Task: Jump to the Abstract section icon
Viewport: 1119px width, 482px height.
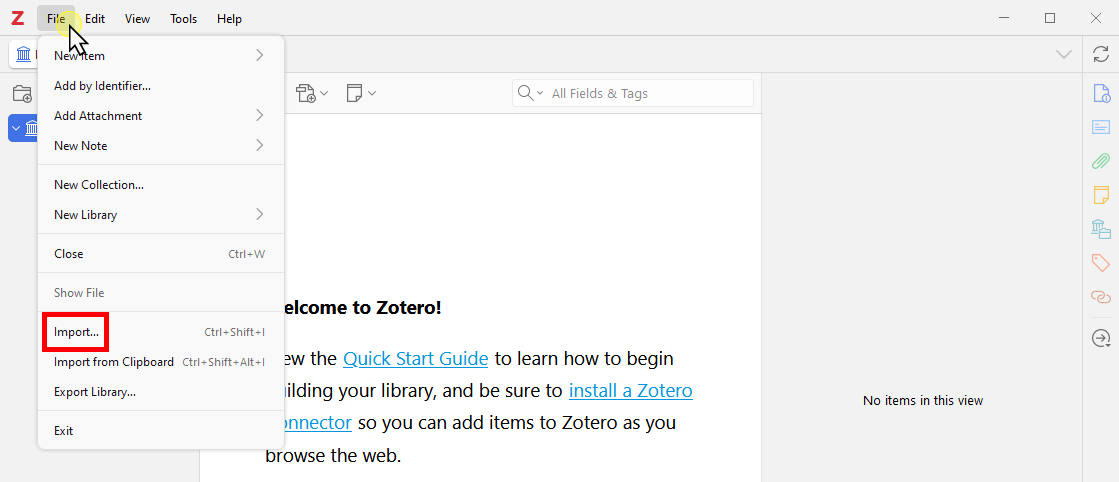Action: point(1100,127)
